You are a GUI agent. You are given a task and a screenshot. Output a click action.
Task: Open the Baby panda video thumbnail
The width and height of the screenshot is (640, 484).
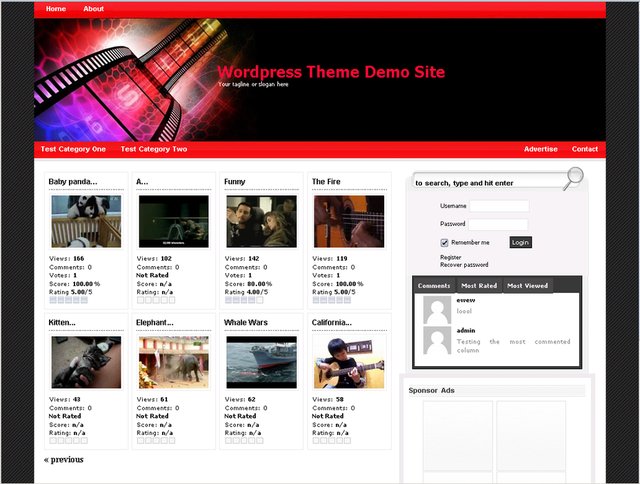pos(86,222)
